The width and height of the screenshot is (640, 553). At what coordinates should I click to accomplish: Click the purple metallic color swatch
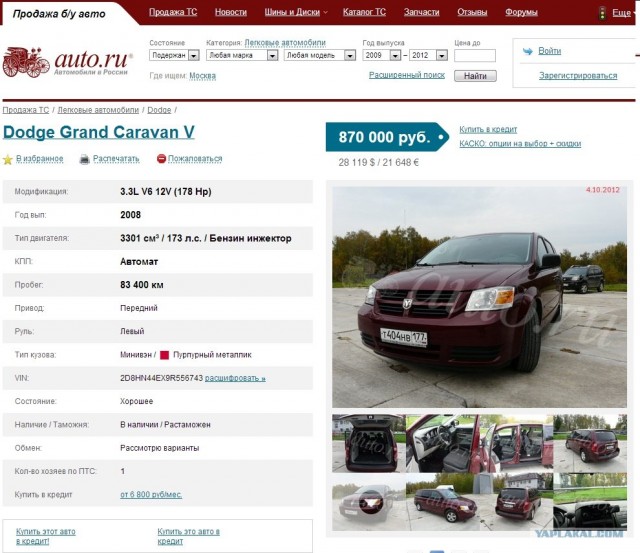164,355
